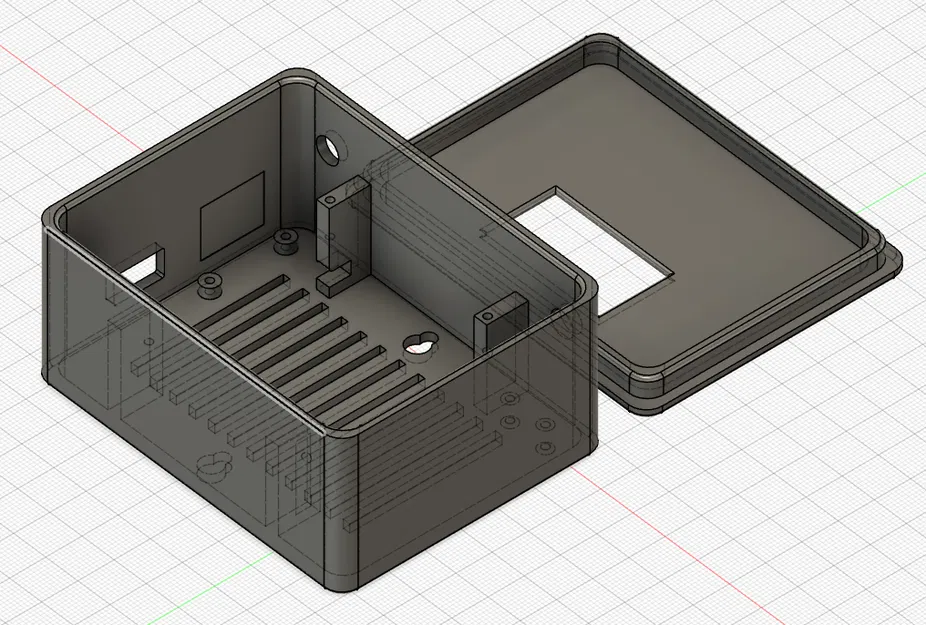Select the tall L-shaped bracket inside the box
The height and width of the screenshot is (625, 926).
[343, 236]
